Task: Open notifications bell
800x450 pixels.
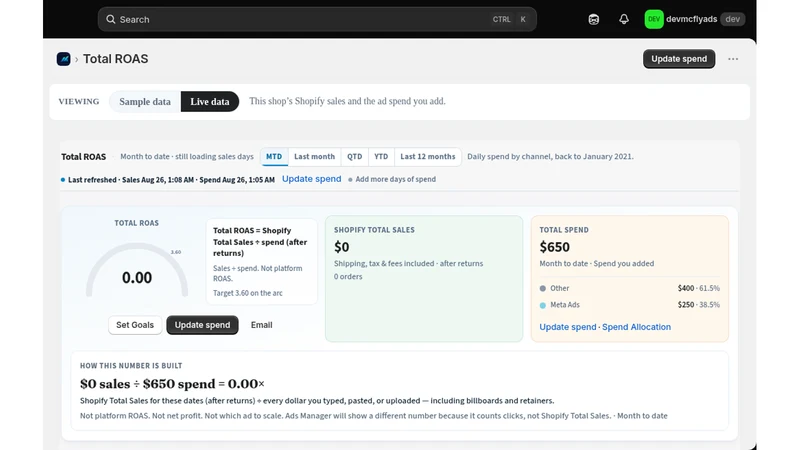Action: coord(623,19)
